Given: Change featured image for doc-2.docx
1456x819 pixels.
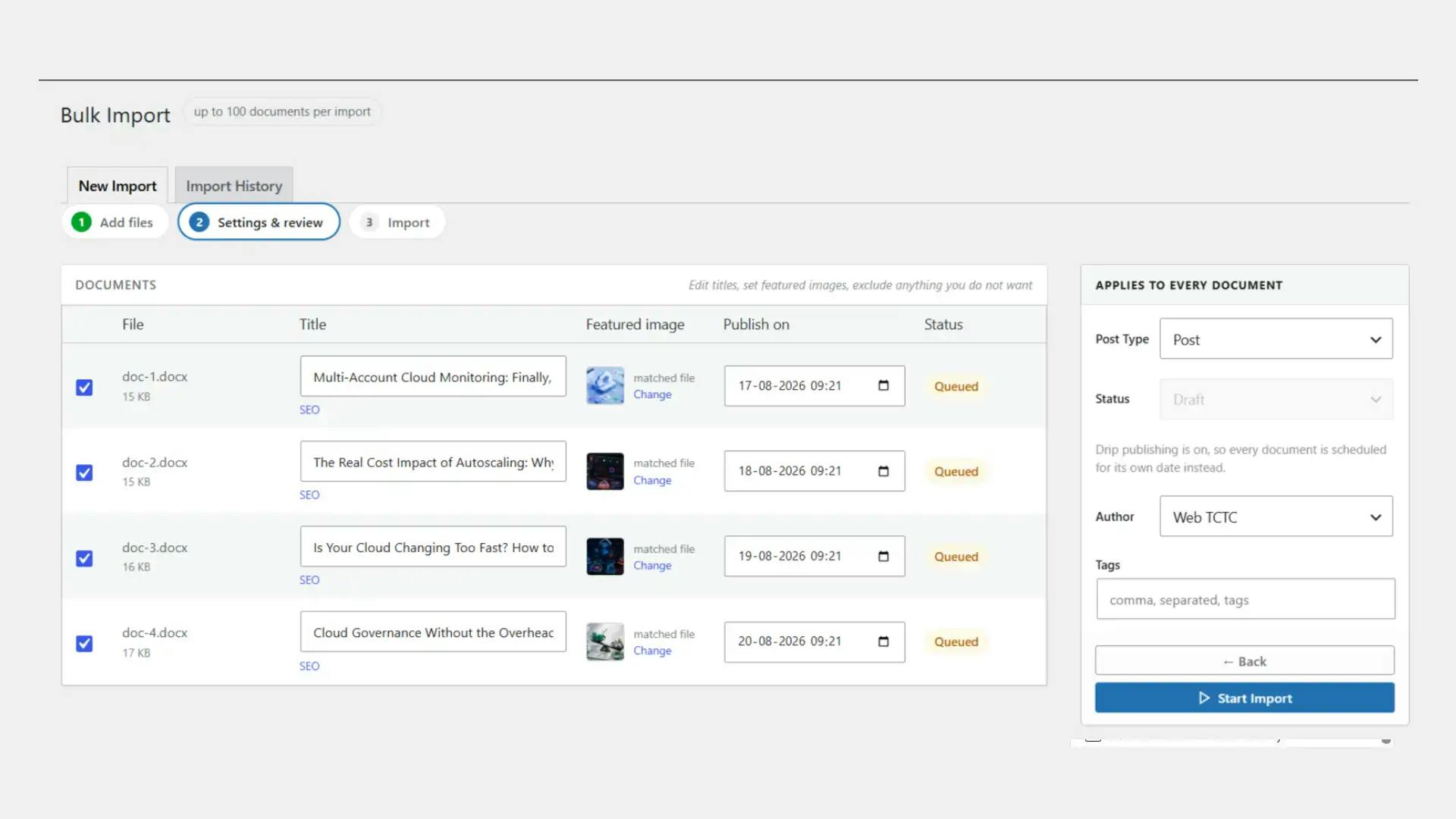Looking at the screenshot, I should click(652, 480).
